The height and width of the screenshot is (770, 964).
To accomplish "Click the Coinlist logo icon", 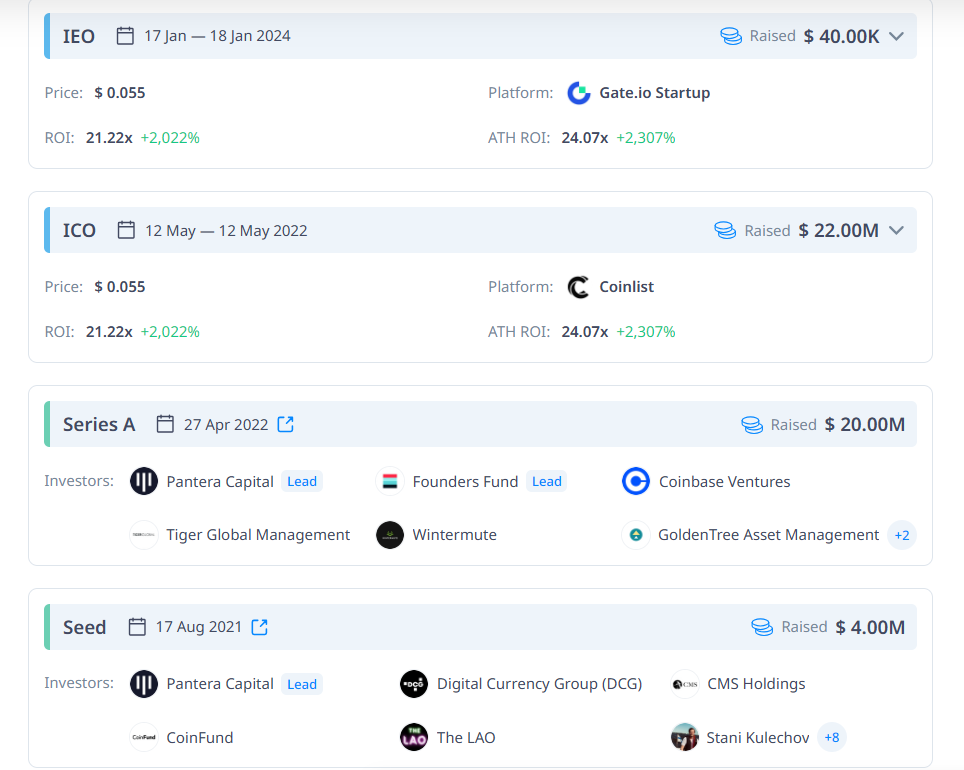I will [x=579, y=287].
